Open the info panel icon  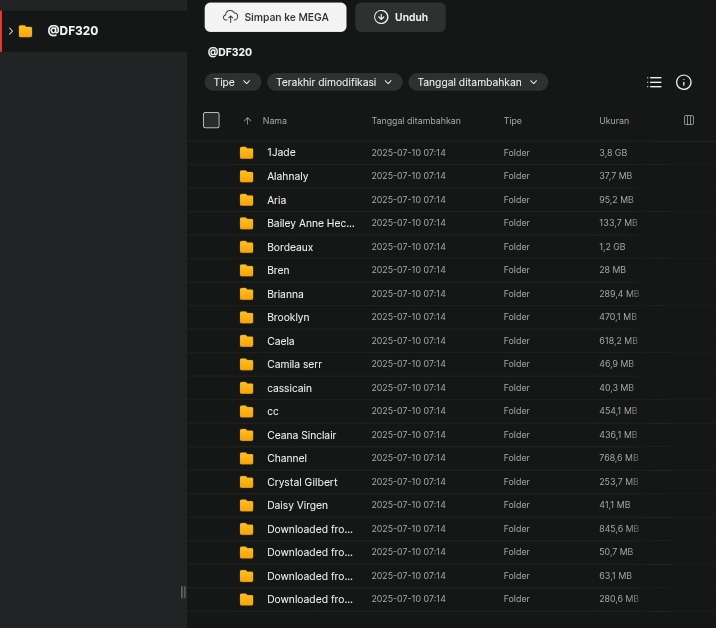coord(683,82)
